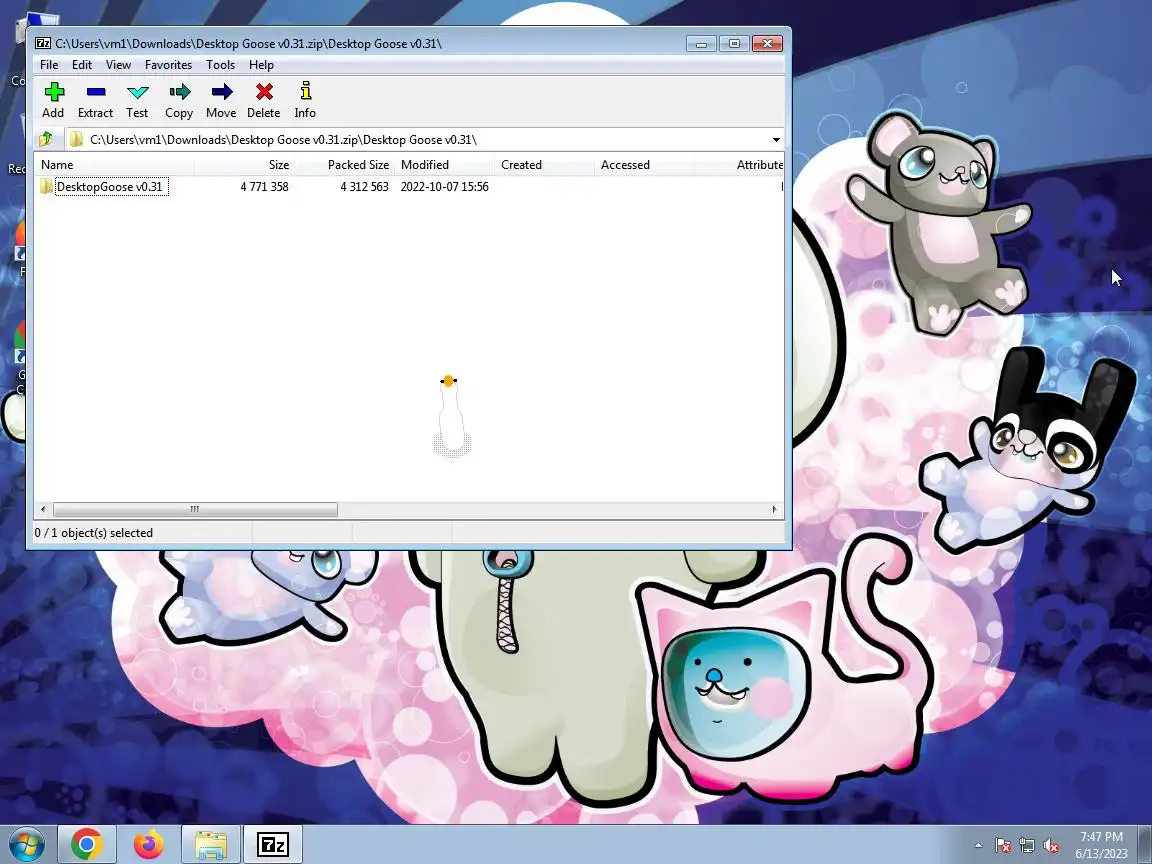
Task: Open the File menu
Action: 49,65
